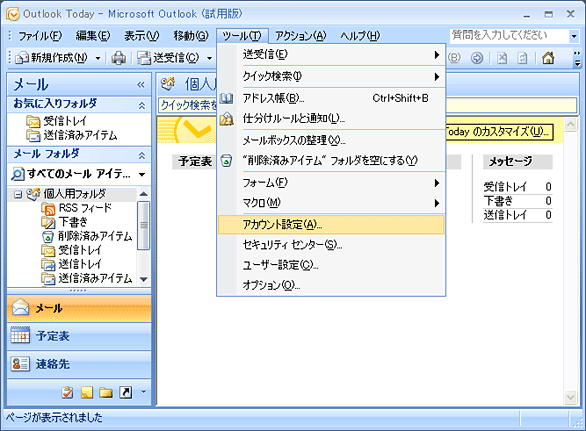Choose アカウント設定 from Tools menu
586x431 pixels.
[331, 225]
